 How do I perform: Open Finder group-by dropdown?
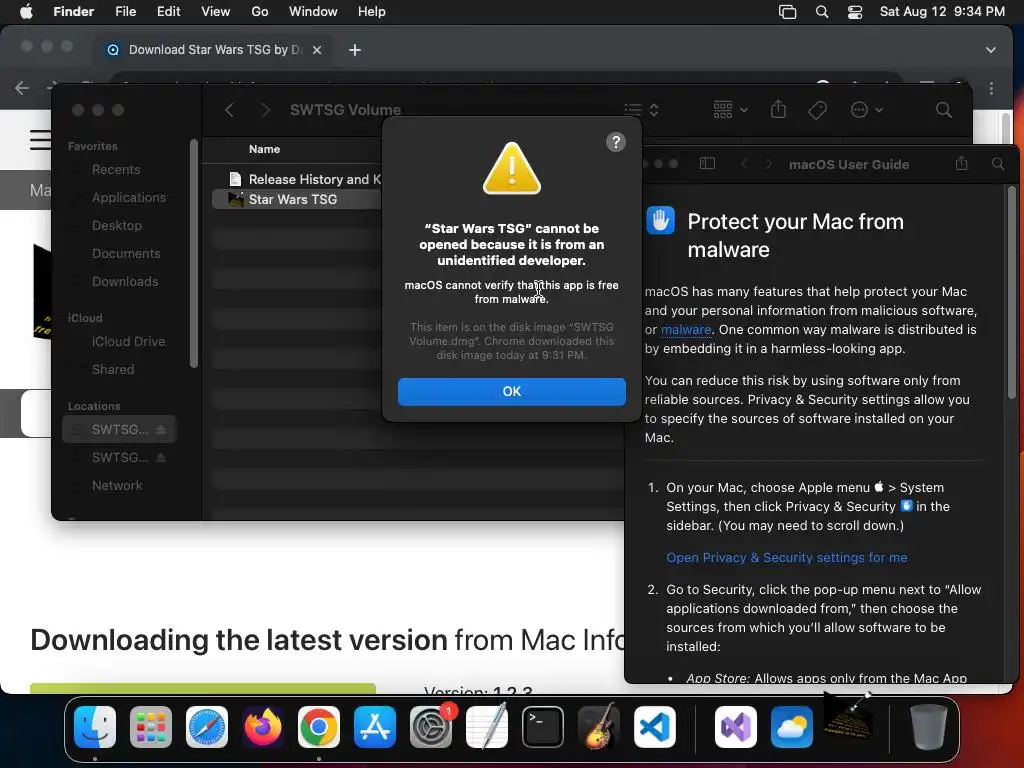pyautogui.click(x=730, y=110)
